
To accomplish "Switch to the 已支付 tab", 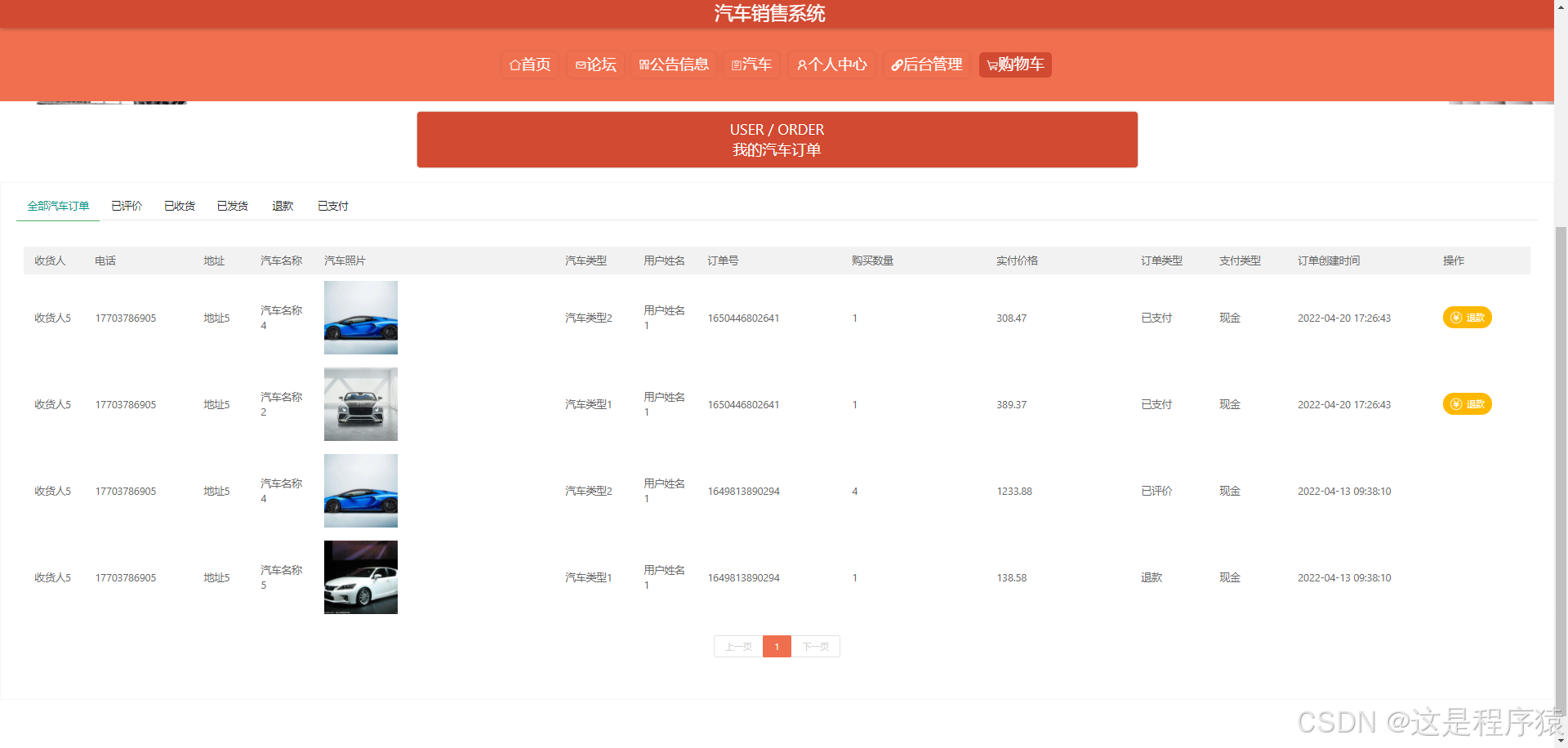I will click(332, 206).
